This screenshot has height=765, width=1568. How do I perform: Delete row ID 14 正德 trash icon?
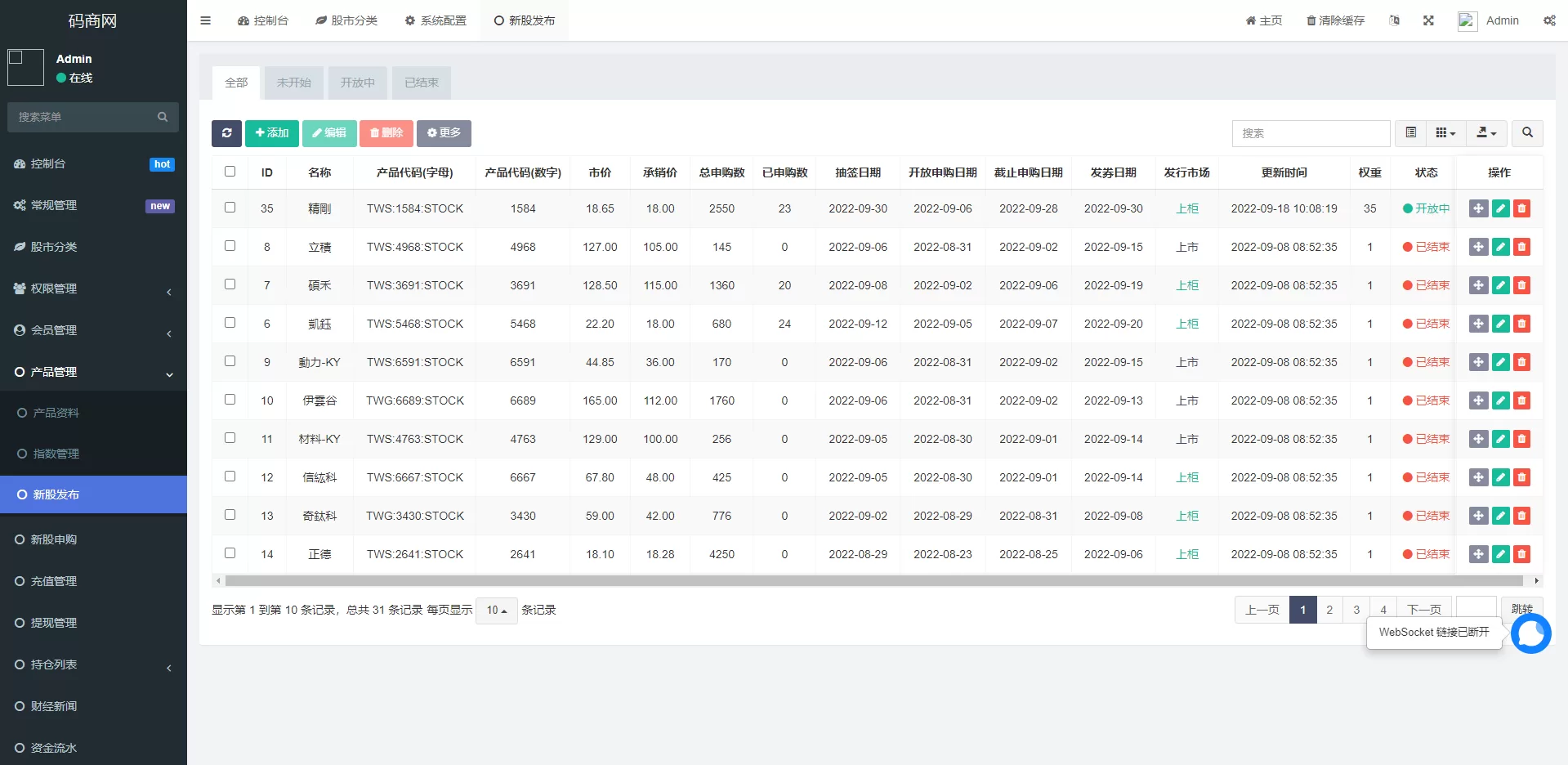[1521, 554]
